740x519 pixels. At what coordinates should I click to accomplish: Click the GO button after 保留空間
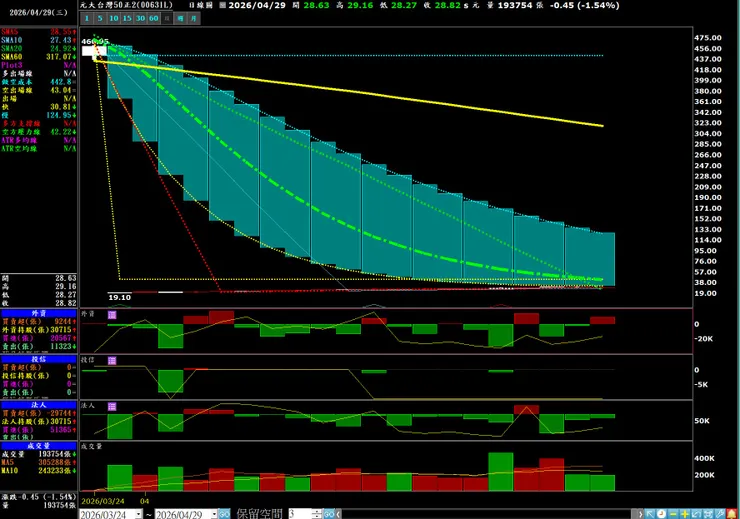tap(329, 514)
